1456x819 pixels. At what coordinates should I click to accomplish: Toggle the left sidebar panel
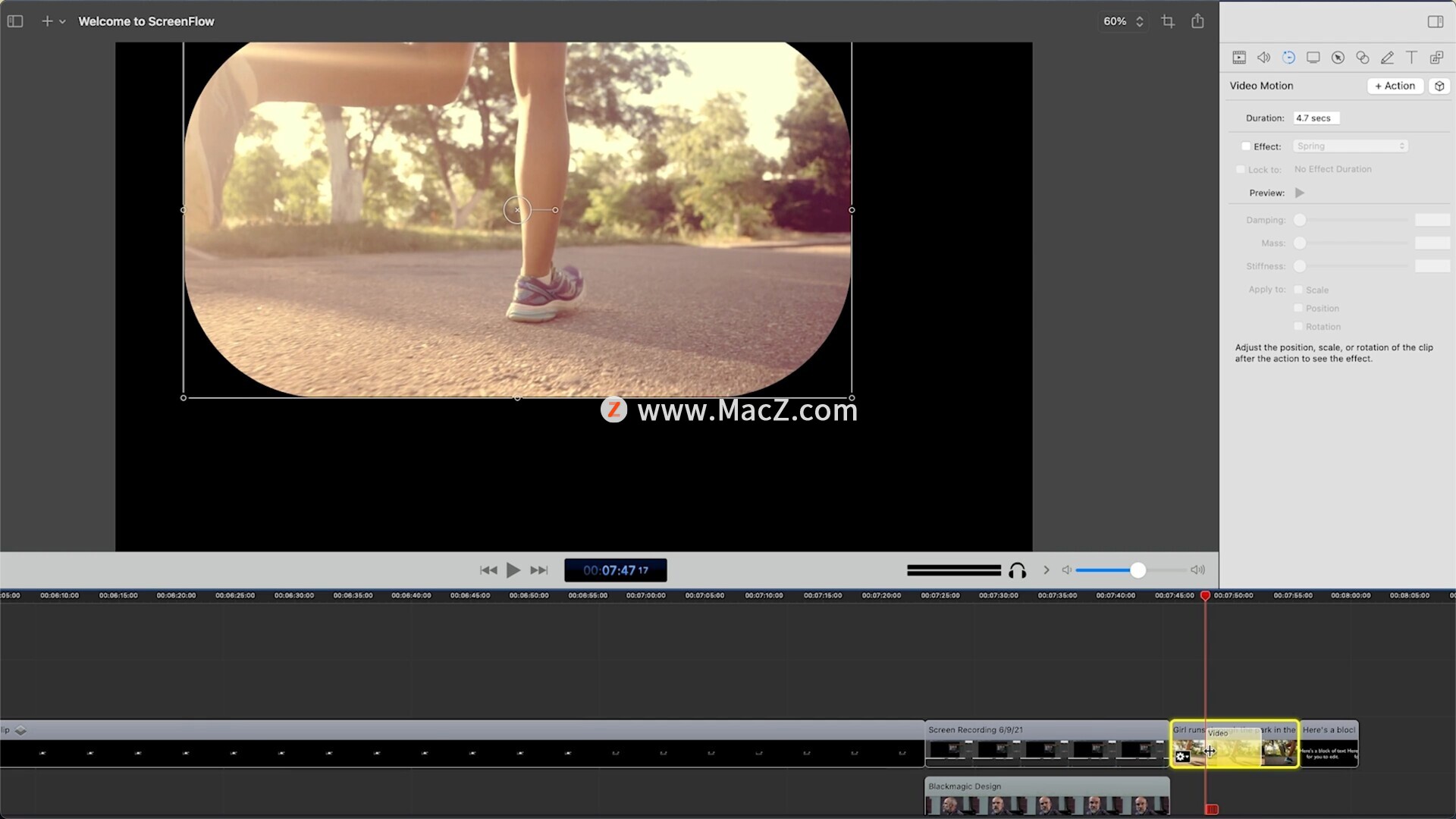(15, 21)
